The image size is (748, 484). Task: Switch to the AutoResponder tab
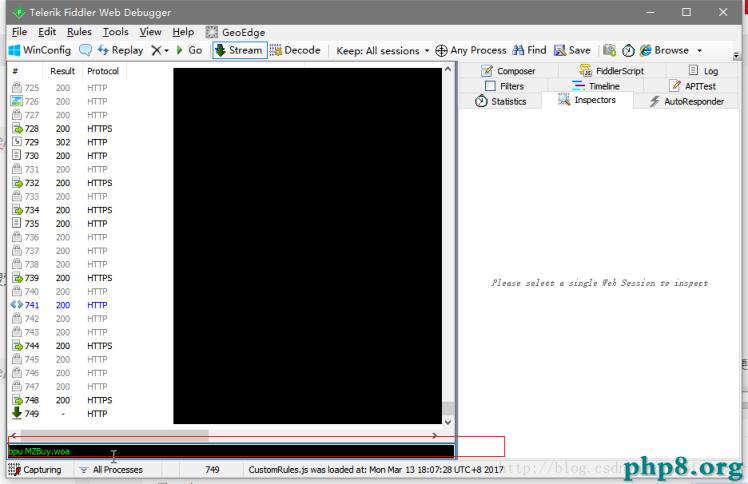click(x=686, y=101)
